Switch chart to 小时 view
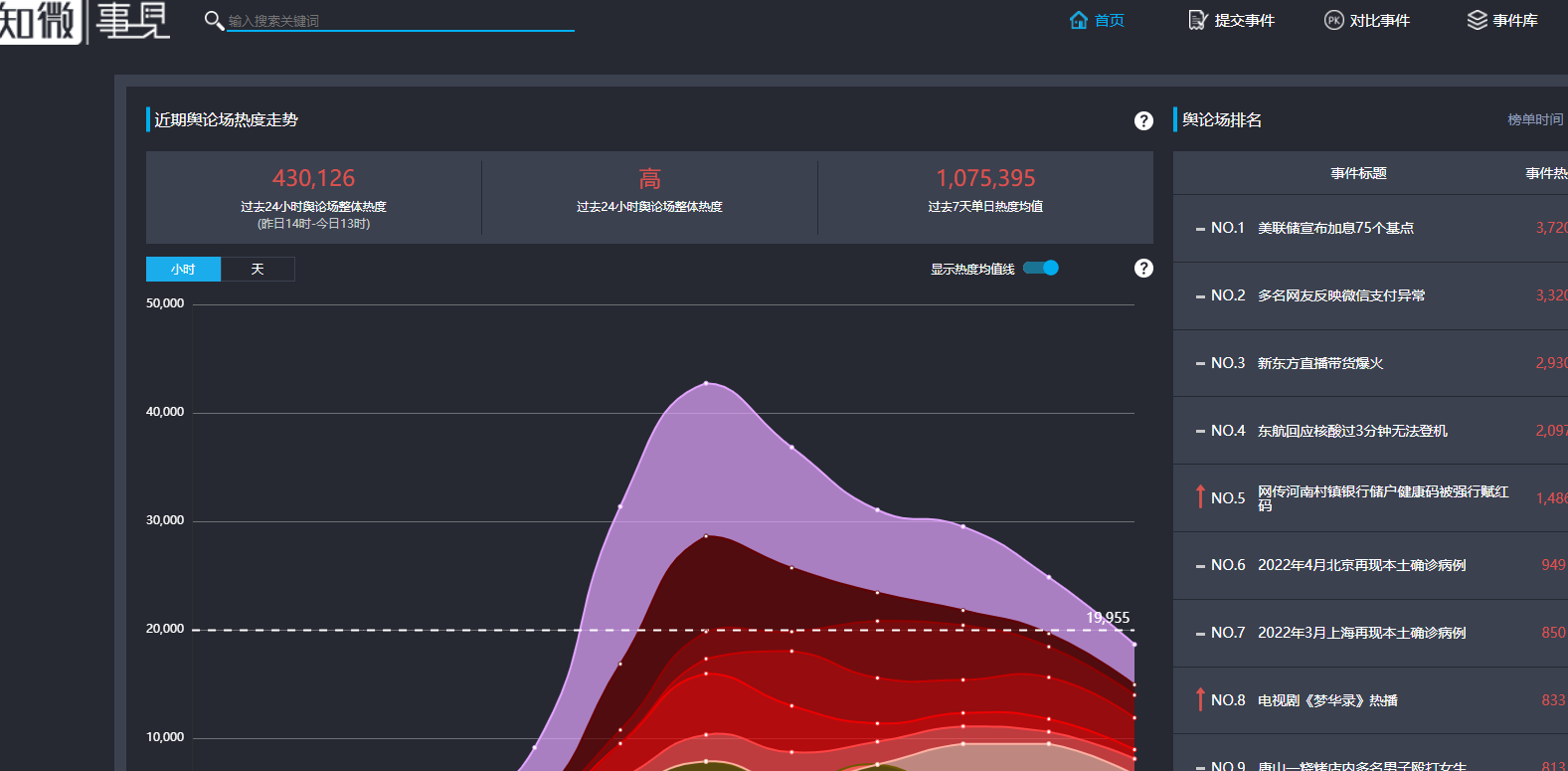This screenshot has height=771, width=1568. 183,269
